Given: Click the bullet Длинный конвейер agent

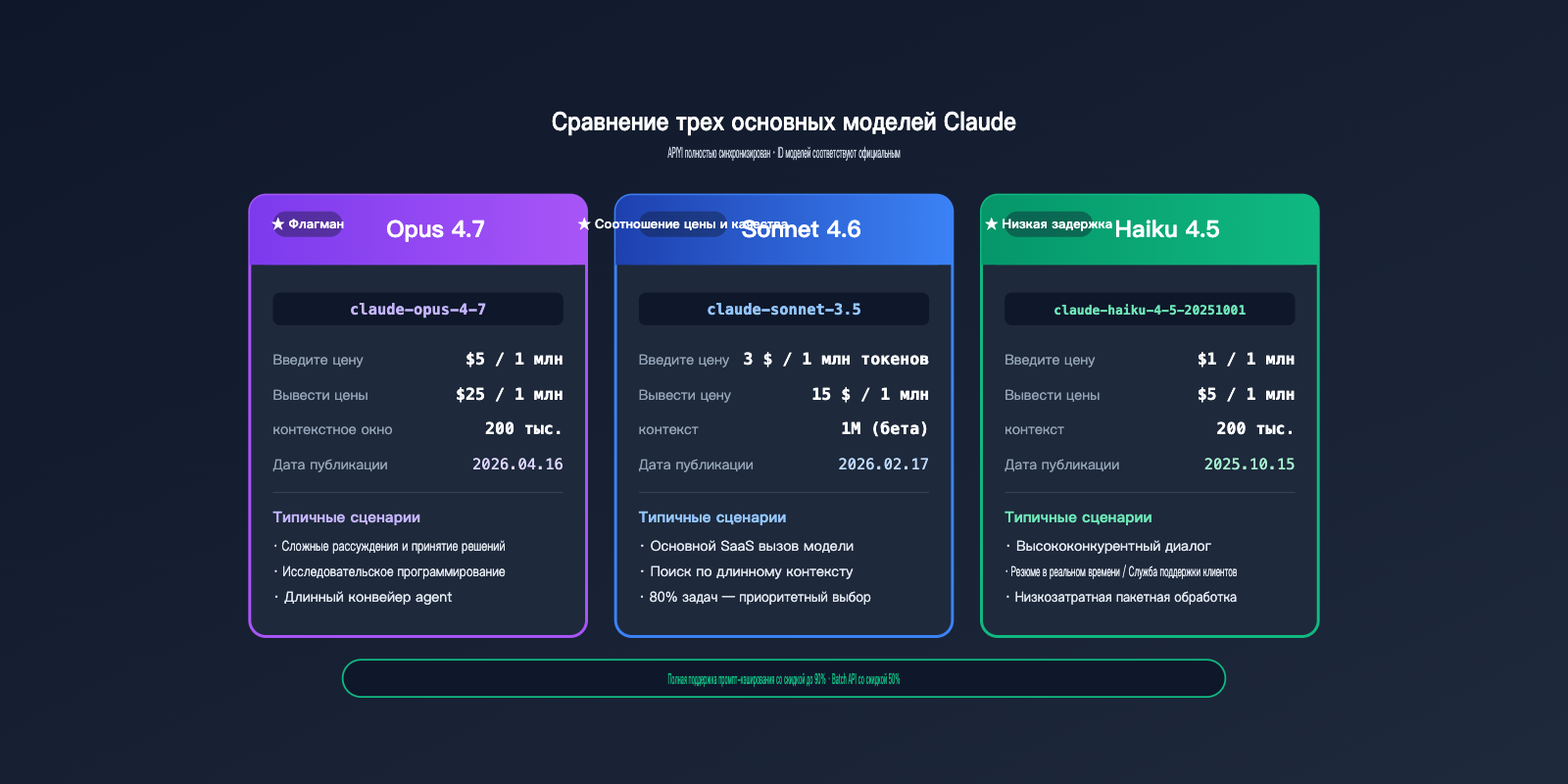Looking at the screenshot, I should (x=363, y=598).
